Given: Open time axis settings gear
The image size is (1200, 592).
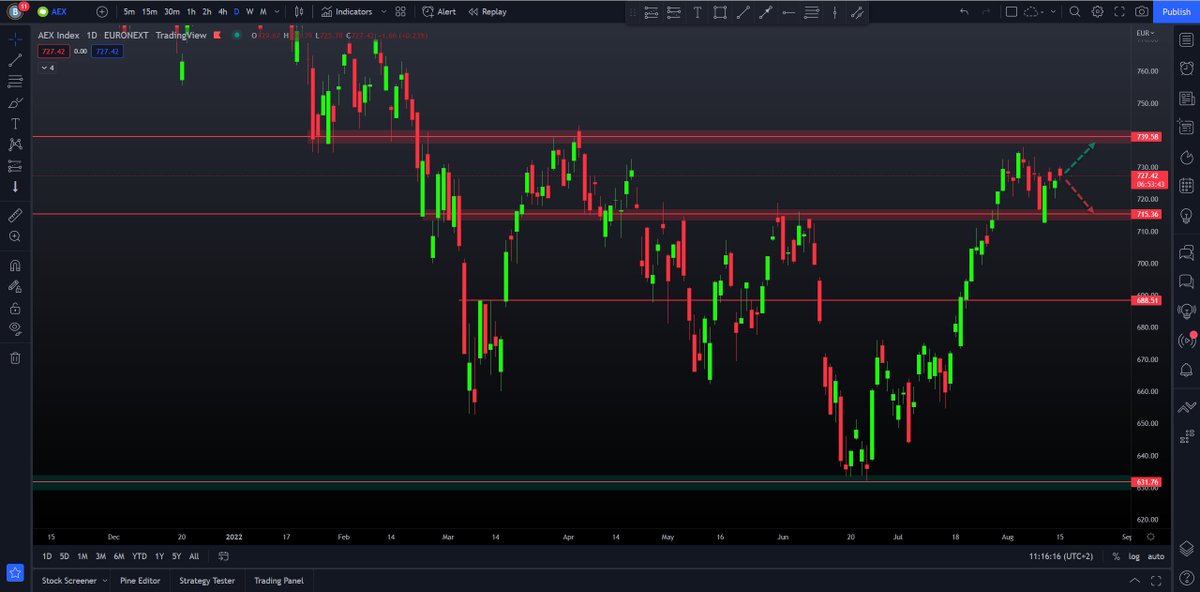Looking at the screenshot, I should coord(1151,537).
